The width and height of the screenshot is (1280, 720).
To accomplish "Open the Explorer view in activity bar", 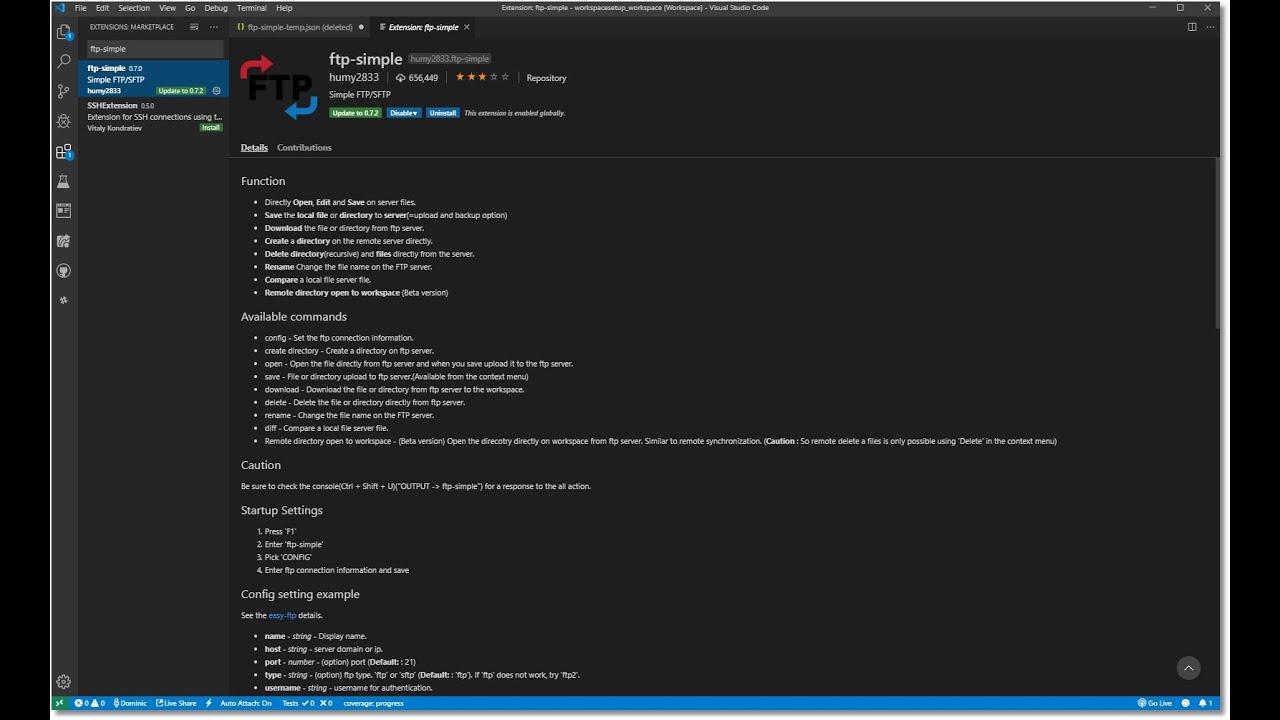I will click(64, 31).
